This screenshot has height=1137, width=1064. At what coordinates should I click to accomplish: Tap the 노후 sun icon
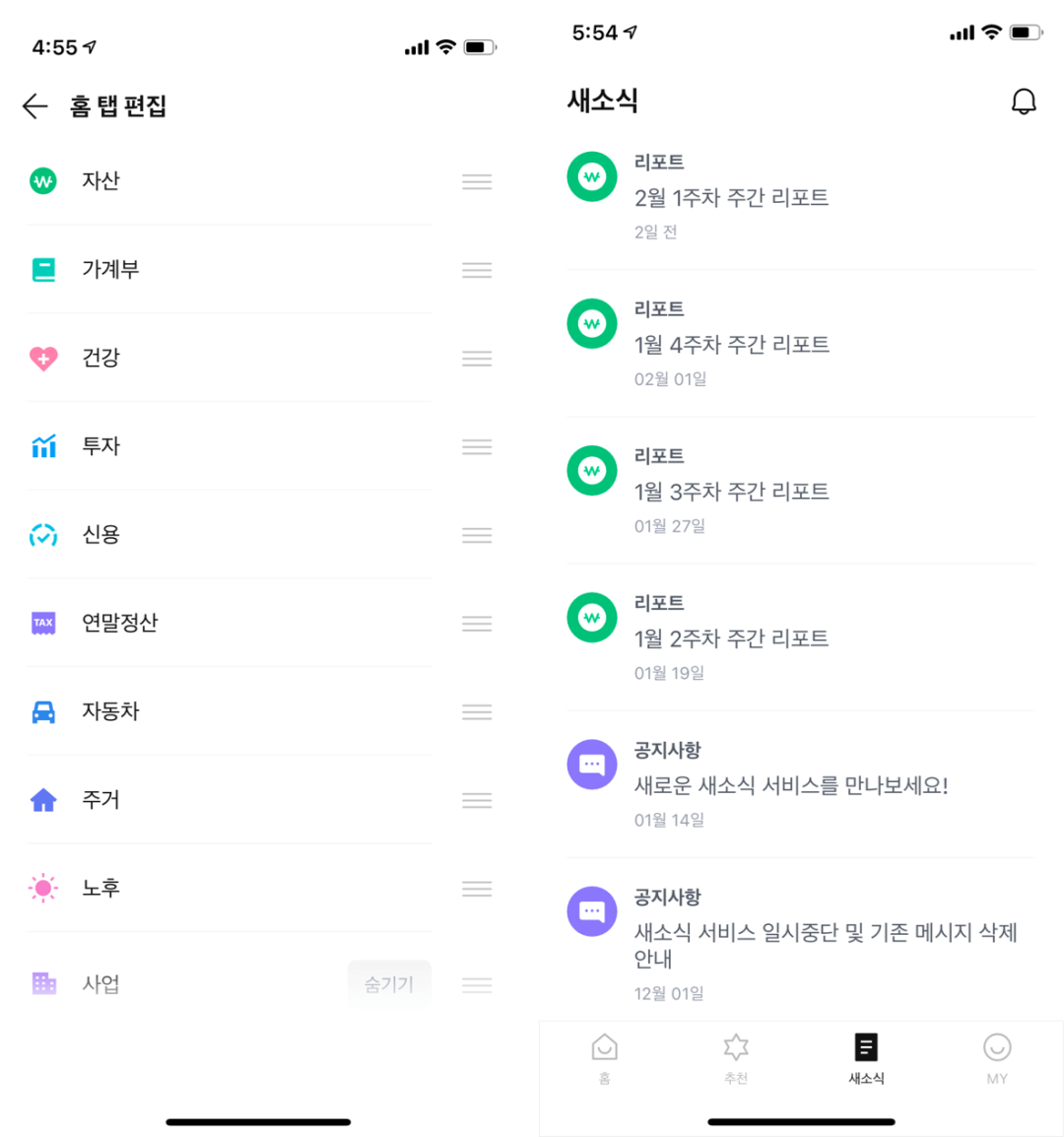[43, 888]
